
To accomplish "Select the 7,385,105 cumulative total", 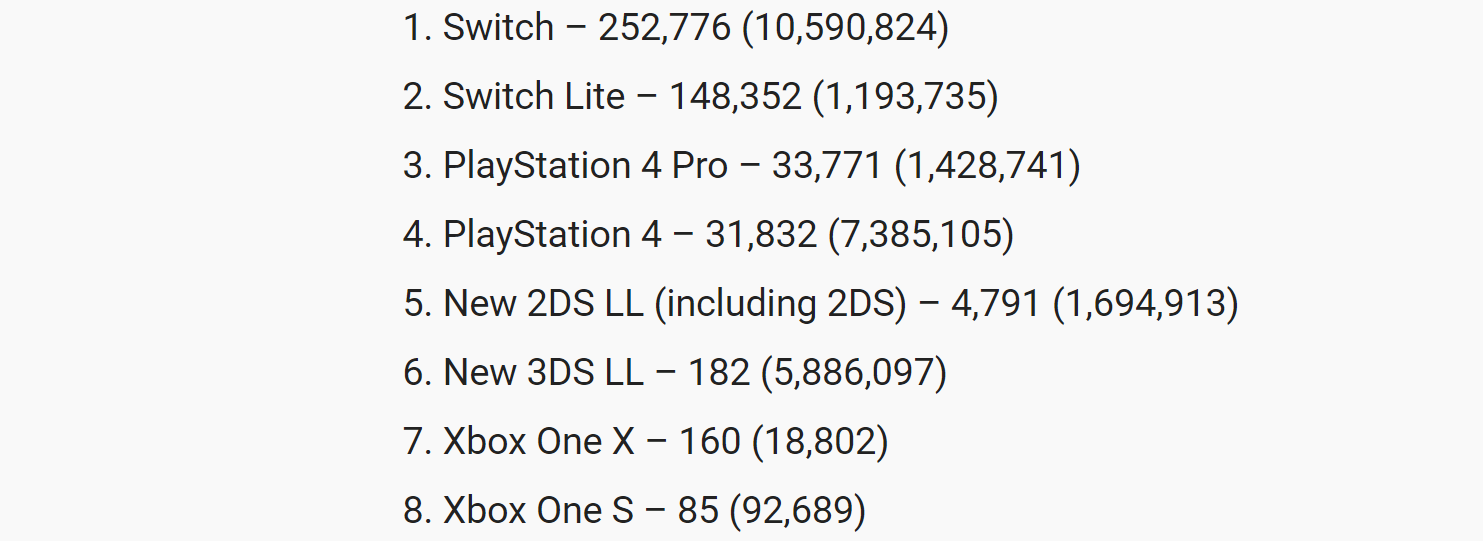I will (x=921, y=234).
